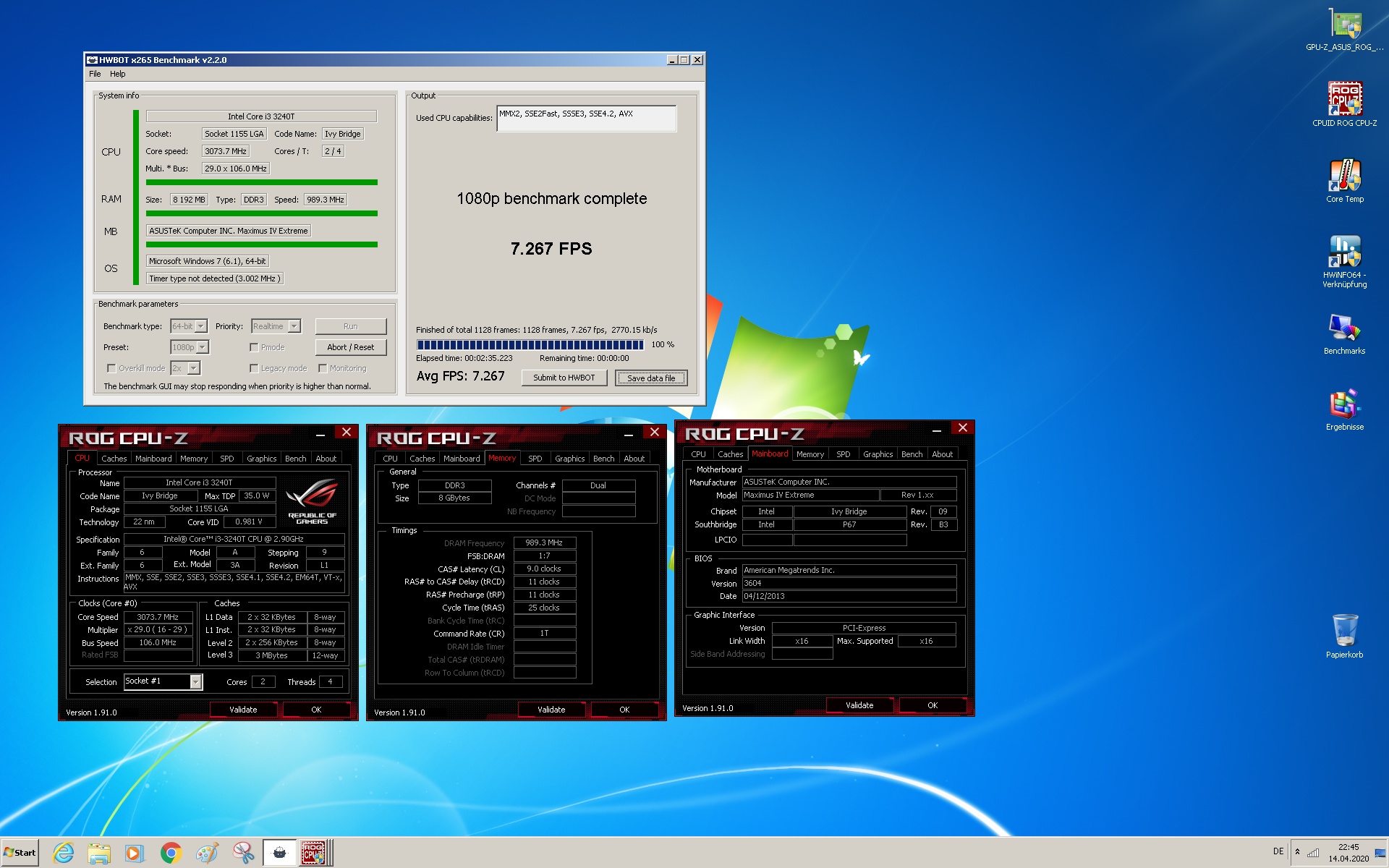The width and height of the screenshot is (1389, 868).
Task: Open the File menu in HWBOT
Action: (x=95, y=74)
